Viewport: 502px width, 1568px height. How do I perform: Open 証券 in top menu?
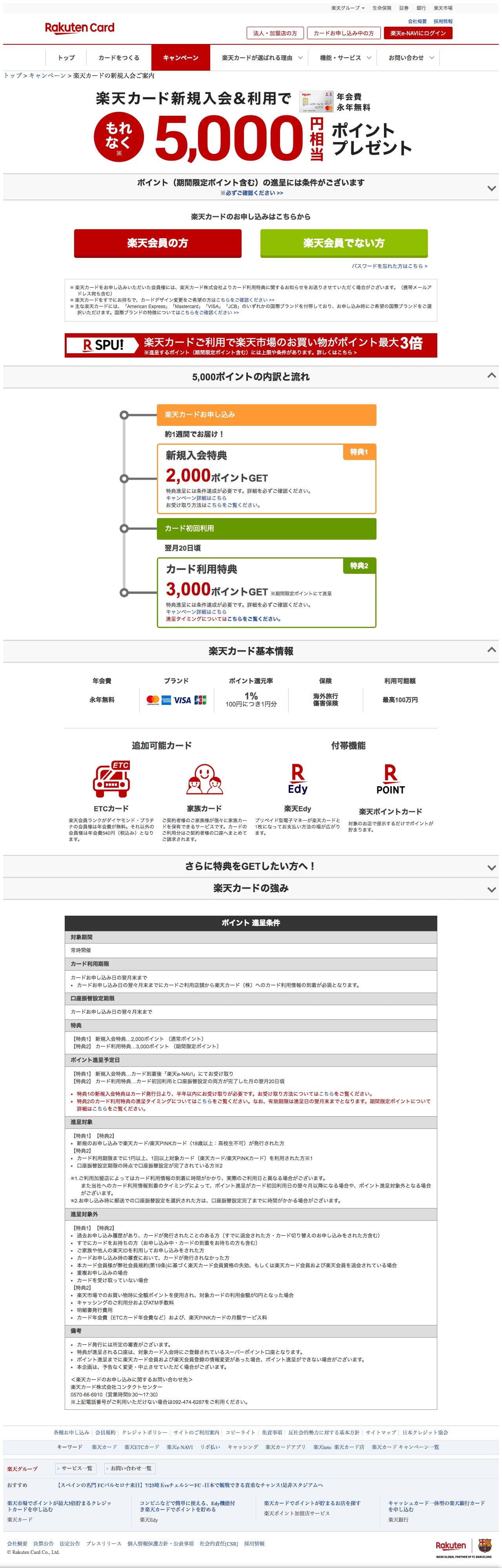point(404,8)
